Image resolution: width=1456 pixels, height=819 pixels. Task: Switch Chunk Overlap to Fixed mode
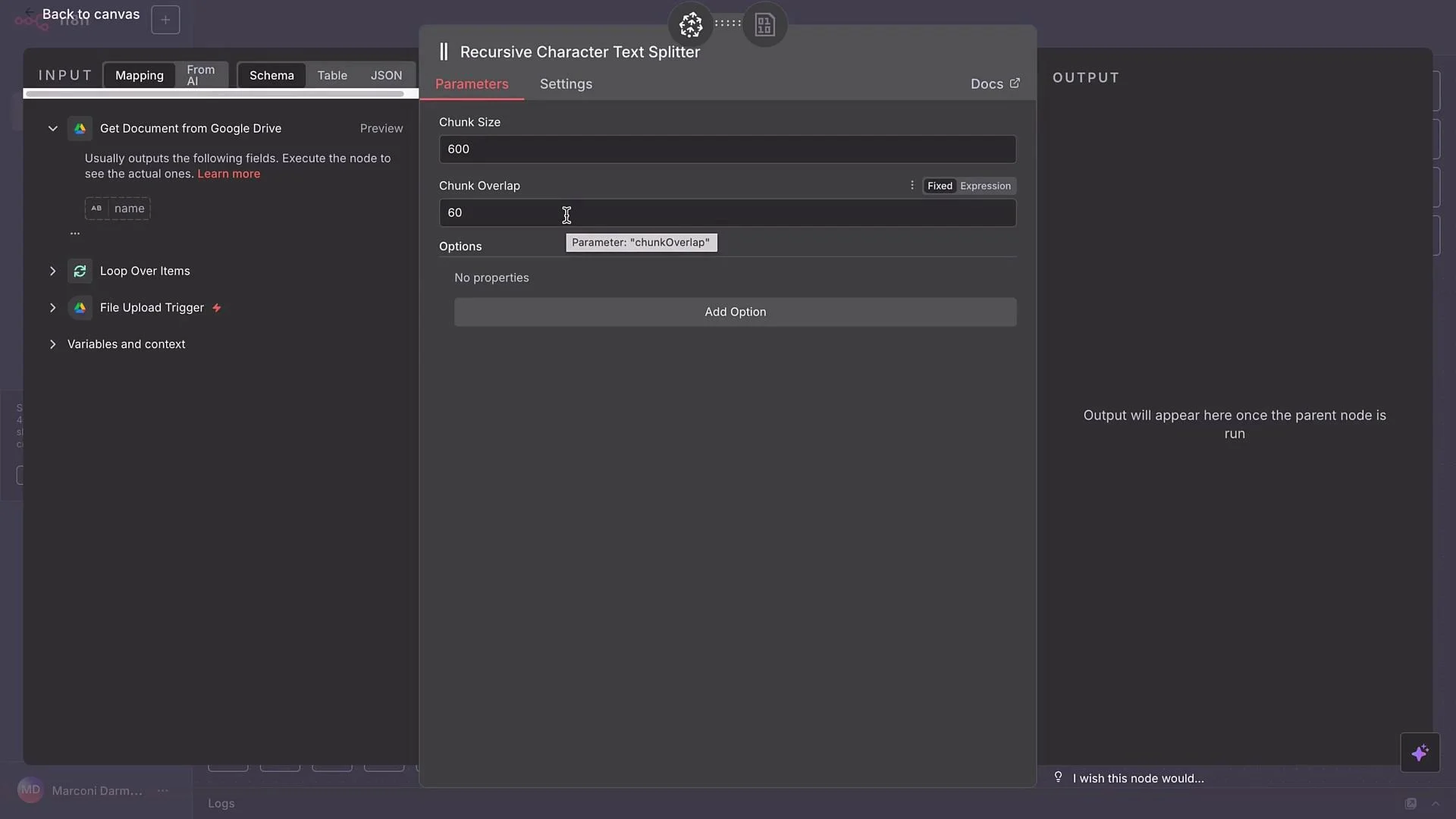point(940,186)
